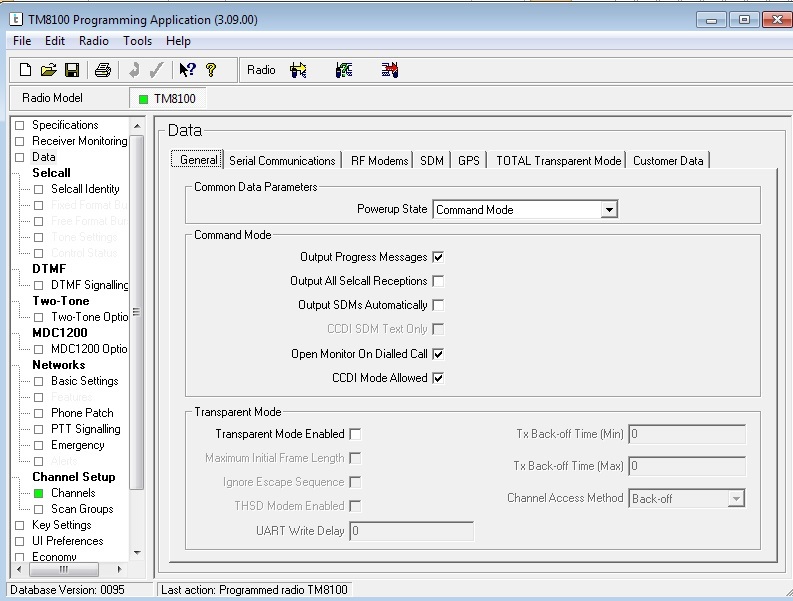Click the first Radio icon after Radio label

click(298, 70)
